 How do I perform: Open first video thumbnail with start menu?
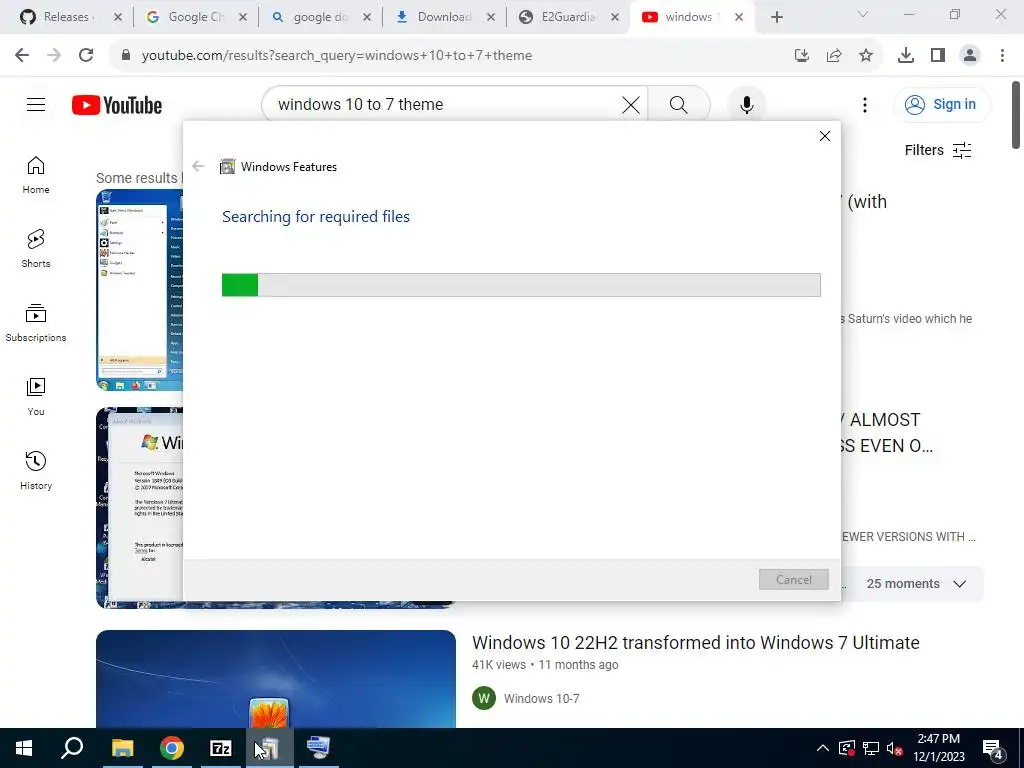tap(139, 290)
